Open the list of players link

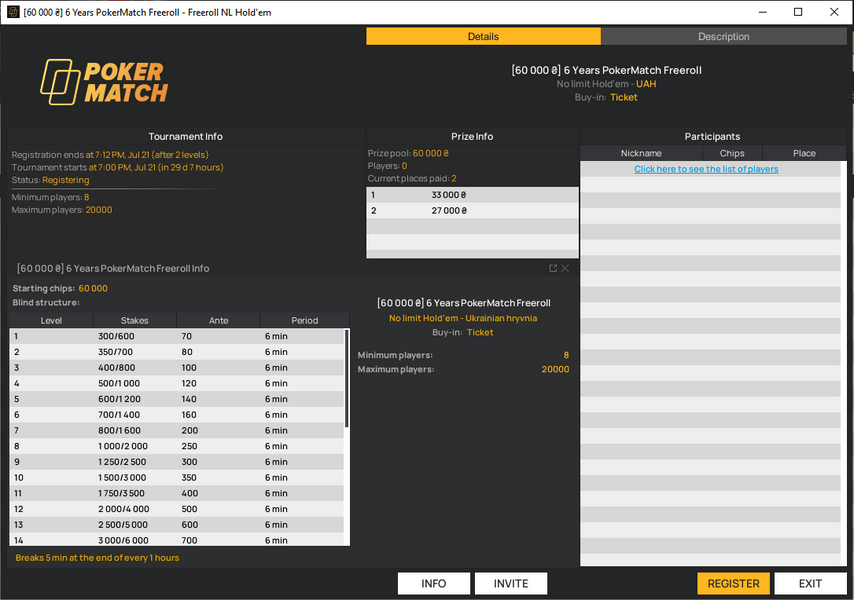click(706, 169)
